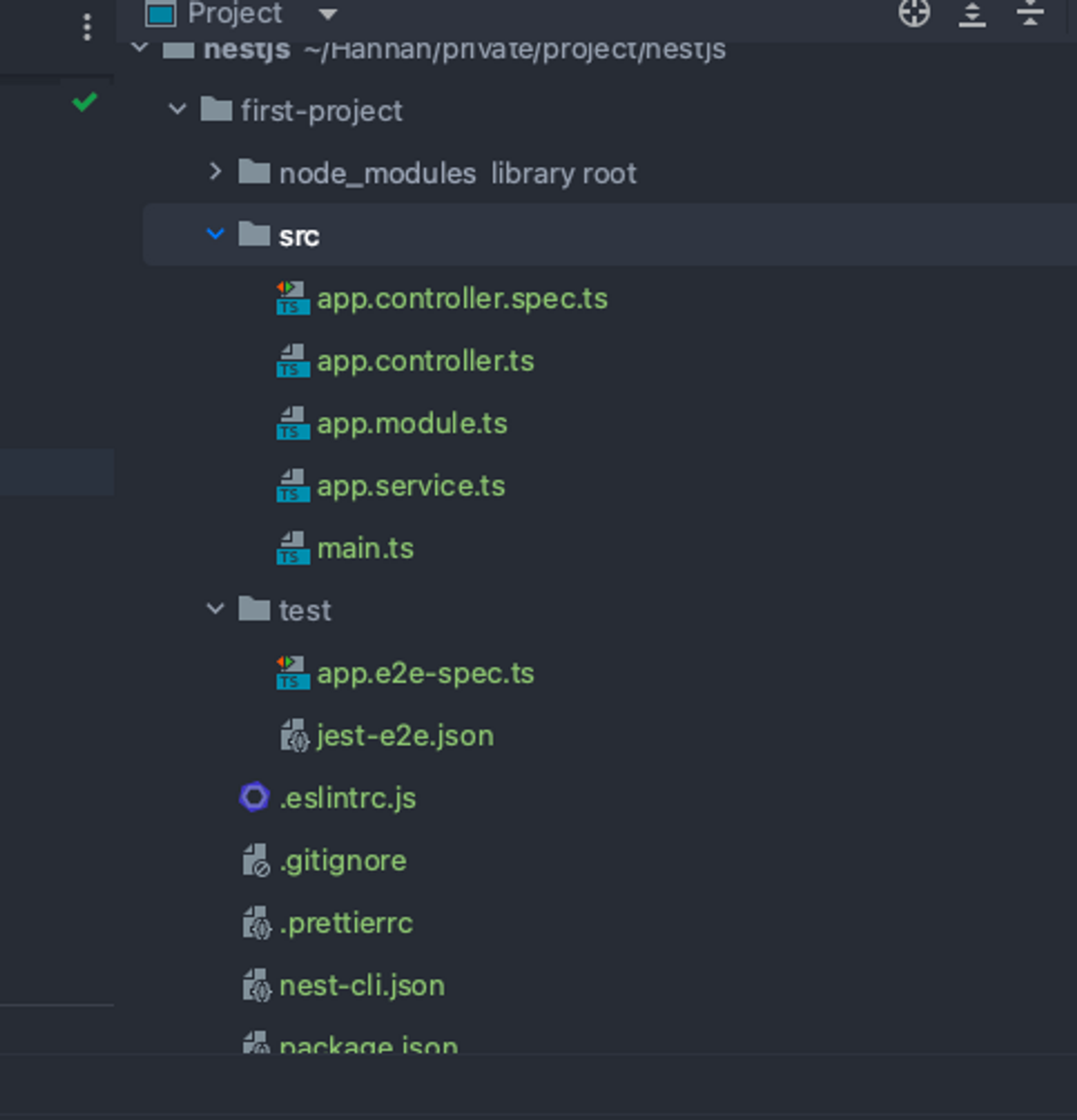Click app.module.ts TypeScript icon

tap(293, 423)
